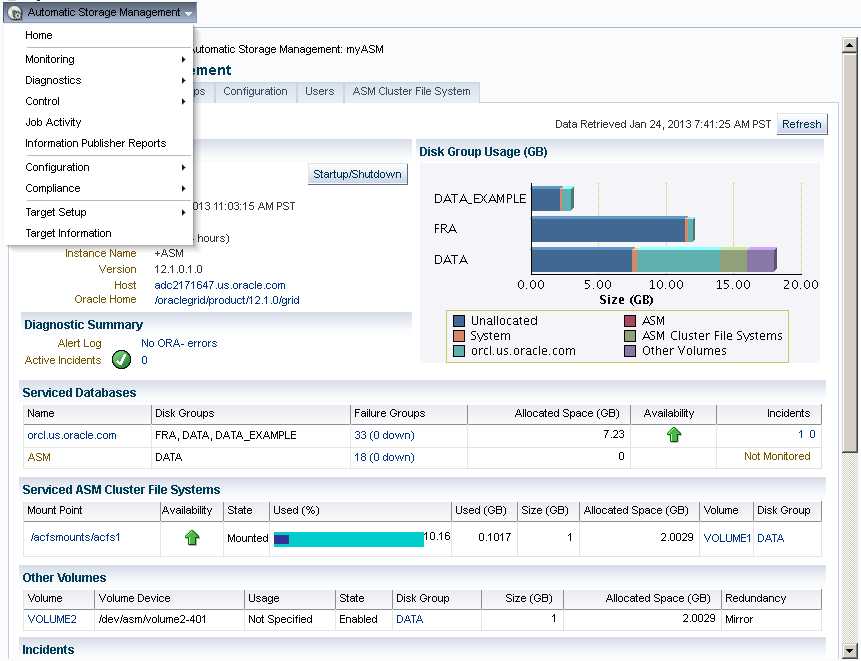861x661 pixels.
Task: Click the ASM Cluster File Systems legend swatch
Action: 630,335
